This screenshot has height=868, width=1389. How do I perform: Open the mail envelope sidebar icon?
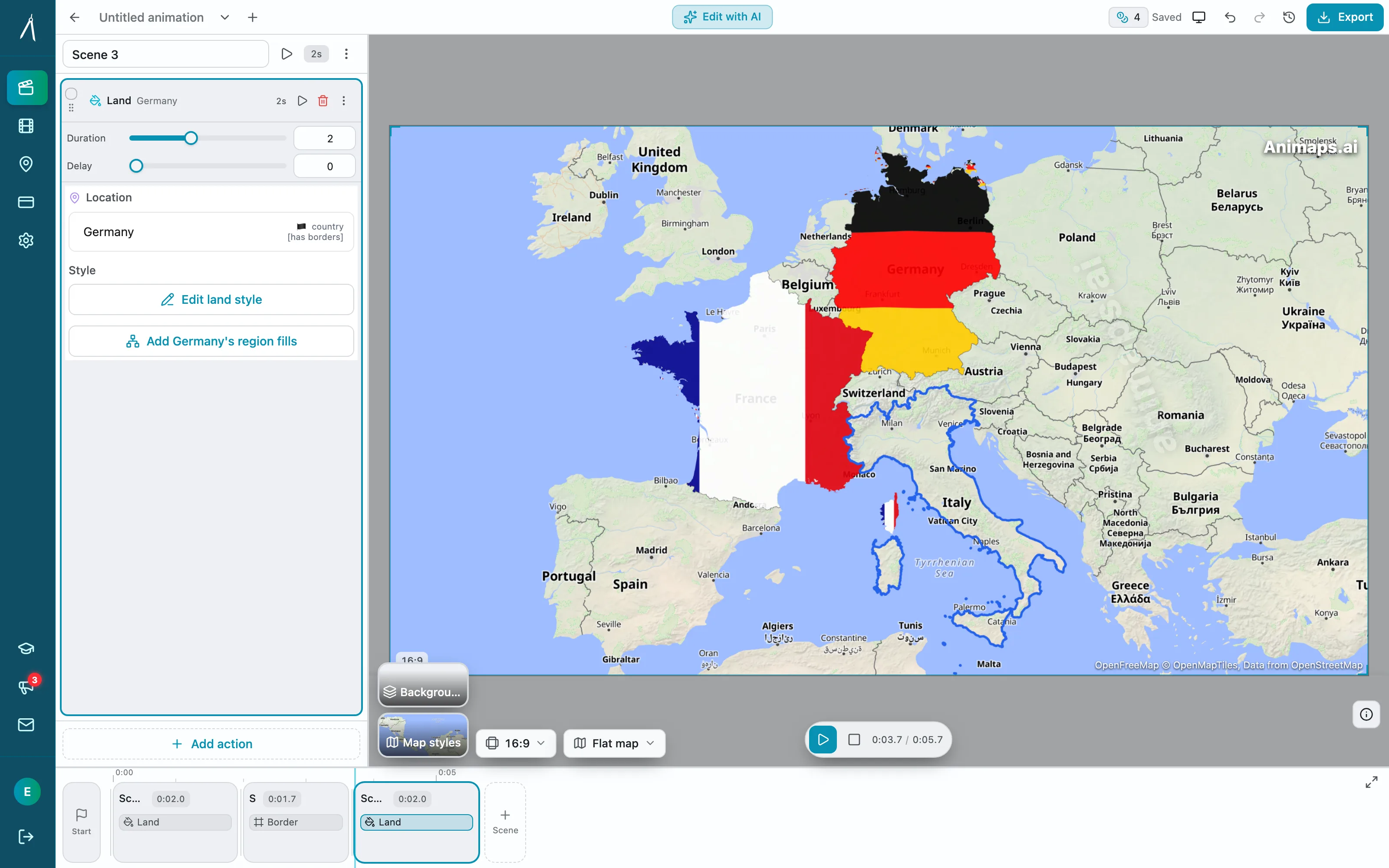pos(26,724)
